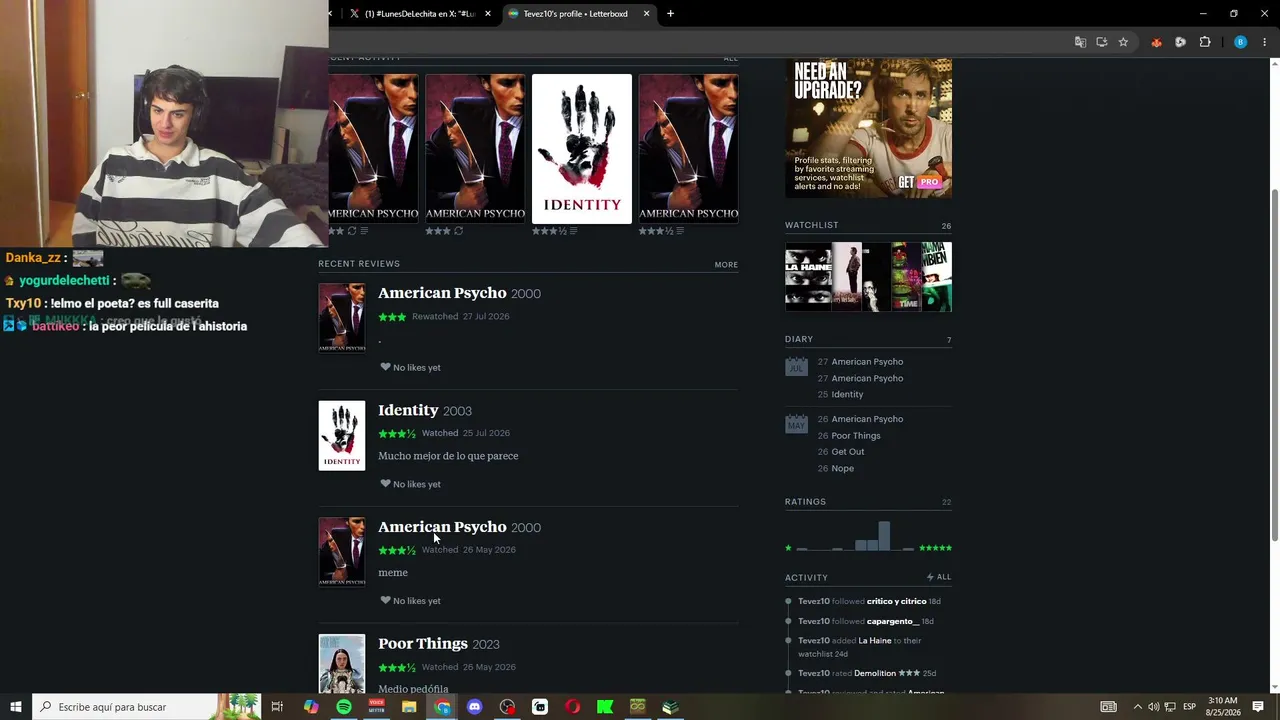Open La Haine poster in the watchlist

(x=808, y=277)
